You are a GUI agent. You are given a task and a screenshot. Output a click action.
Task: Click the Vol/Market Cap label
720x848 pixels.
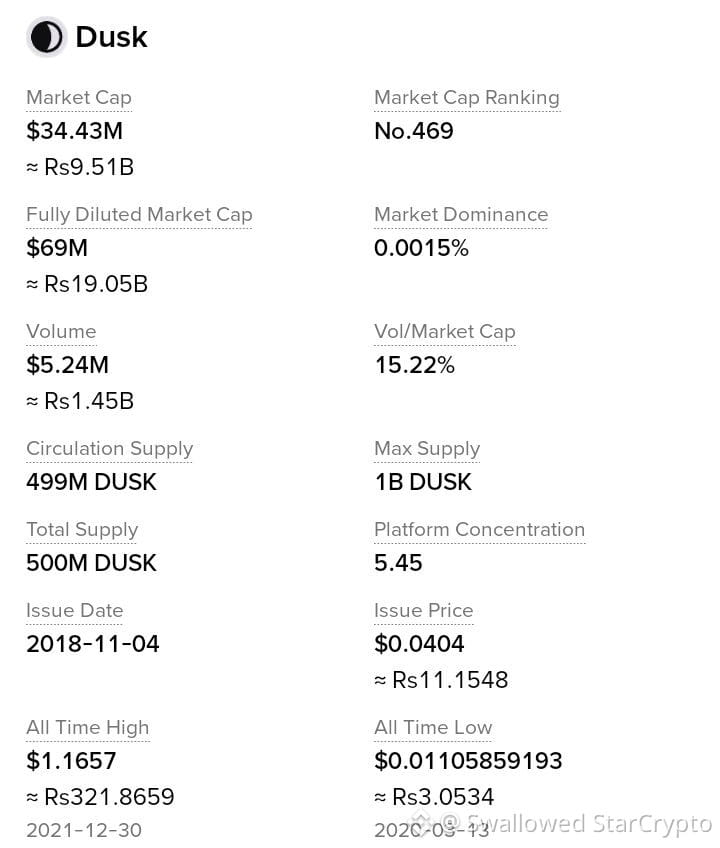click(x=445, y=332)
